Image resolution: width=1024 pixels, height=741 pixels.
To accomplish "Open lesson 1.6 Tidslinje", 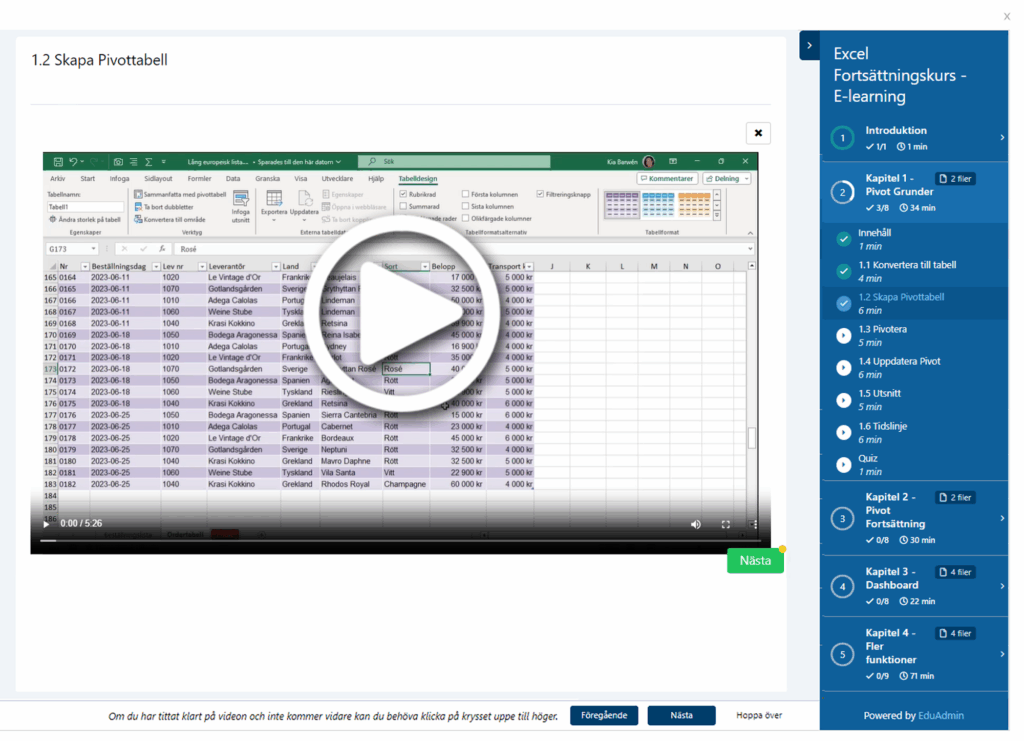I will pos(914,432).
